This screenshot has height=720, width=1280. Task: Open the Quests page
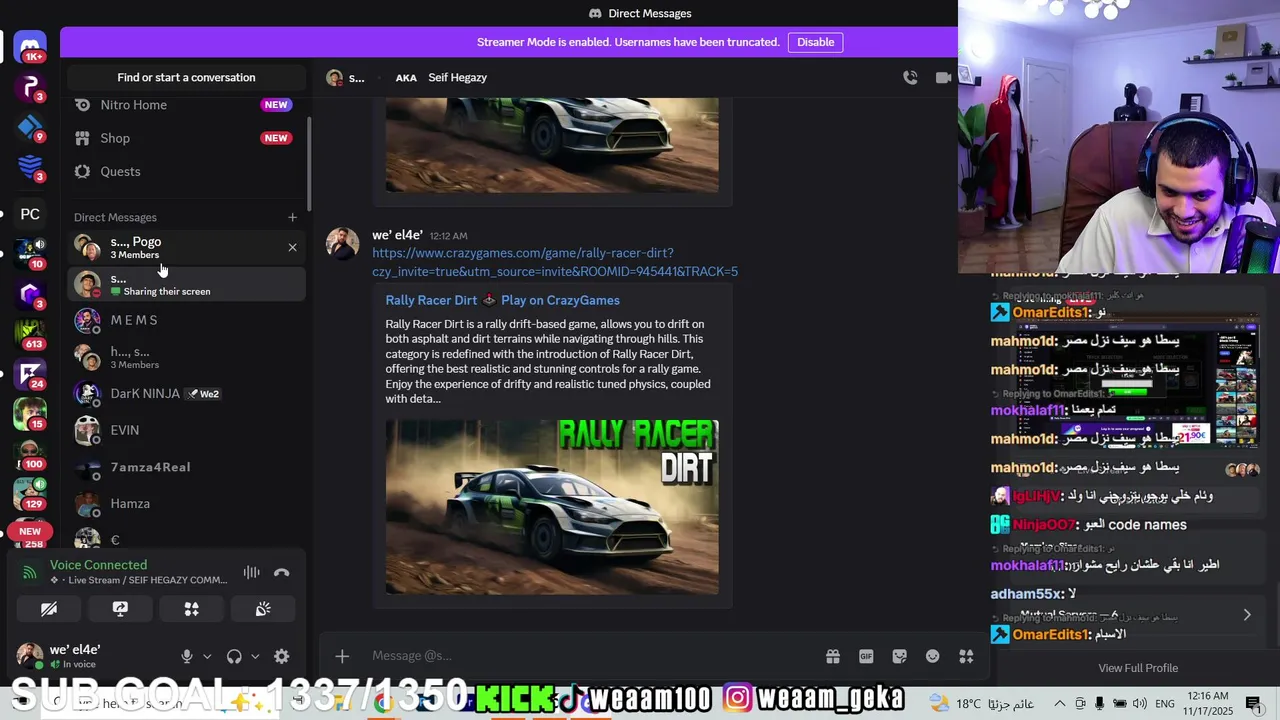click(186, 171)
